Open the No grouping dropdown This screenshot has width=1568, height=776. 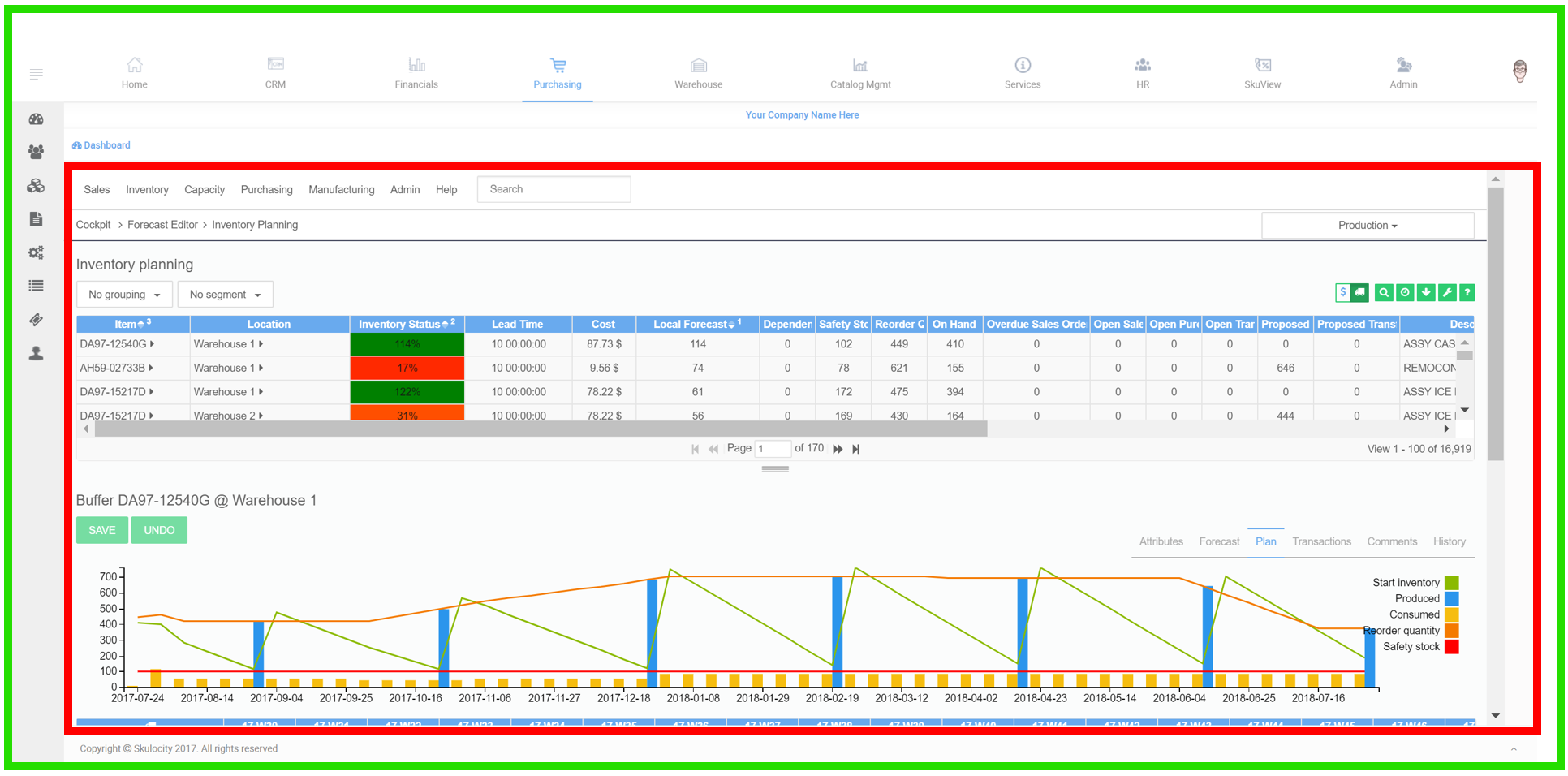[123, 294]
